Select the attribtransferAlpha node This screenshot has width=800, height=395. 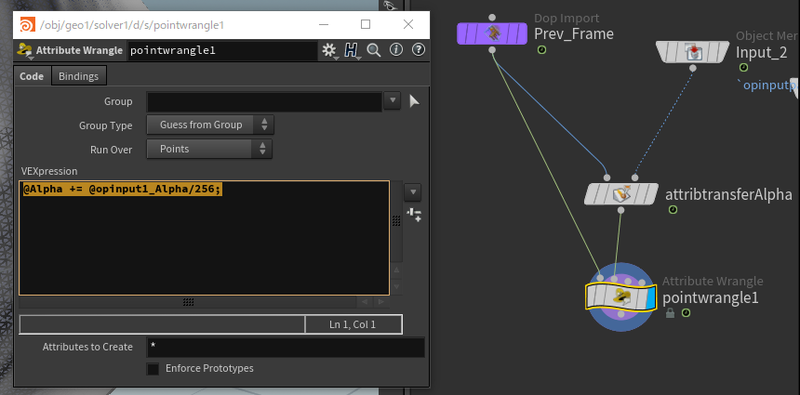(621, 194)
